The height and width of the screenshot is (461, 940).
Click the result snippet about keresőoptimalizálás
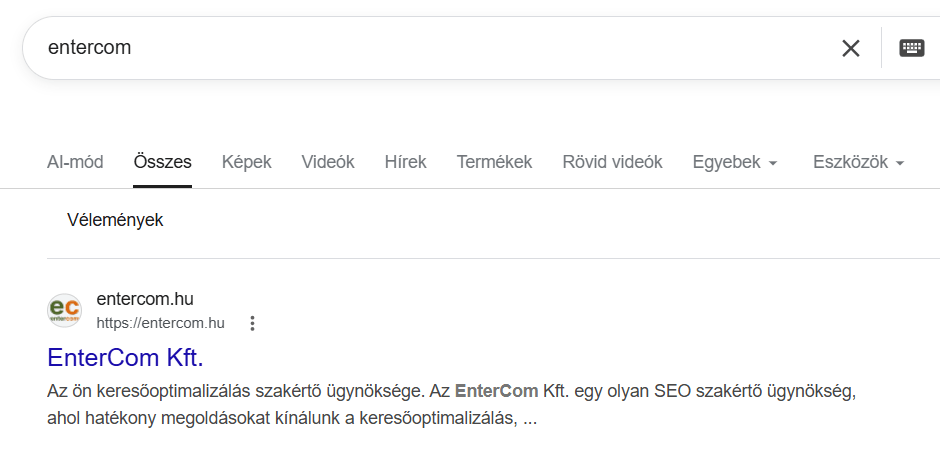[451, 405]
